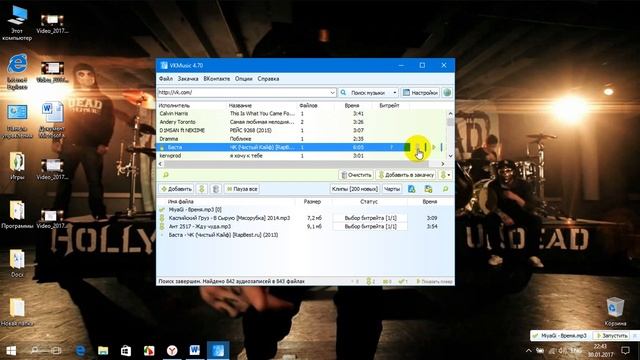Image resolution: width=640 pixels, height=360 pixels.
Task: Click the Очистить button
Action: (356, 175)
